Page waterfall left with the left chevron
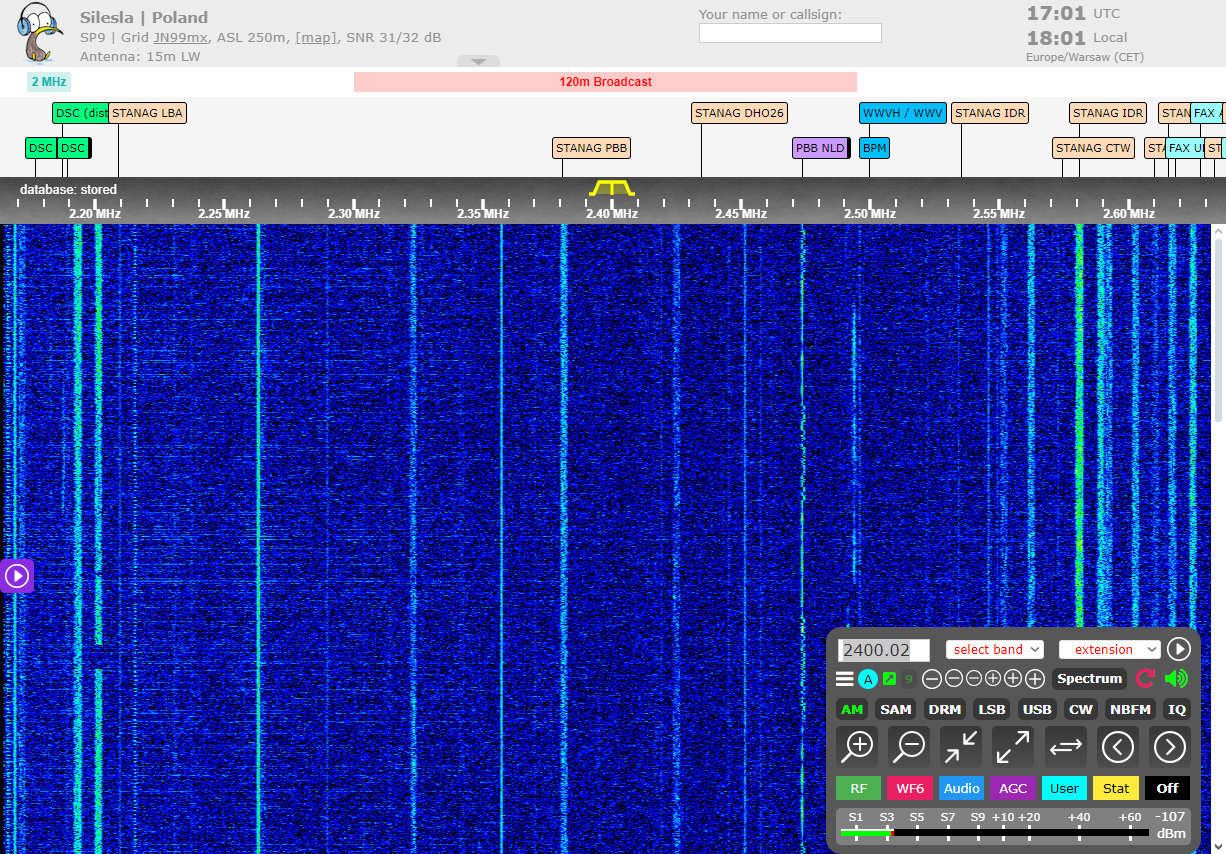Image resolution: width=1226 pixels, height=854 pixels. [x=1118, y=746]
